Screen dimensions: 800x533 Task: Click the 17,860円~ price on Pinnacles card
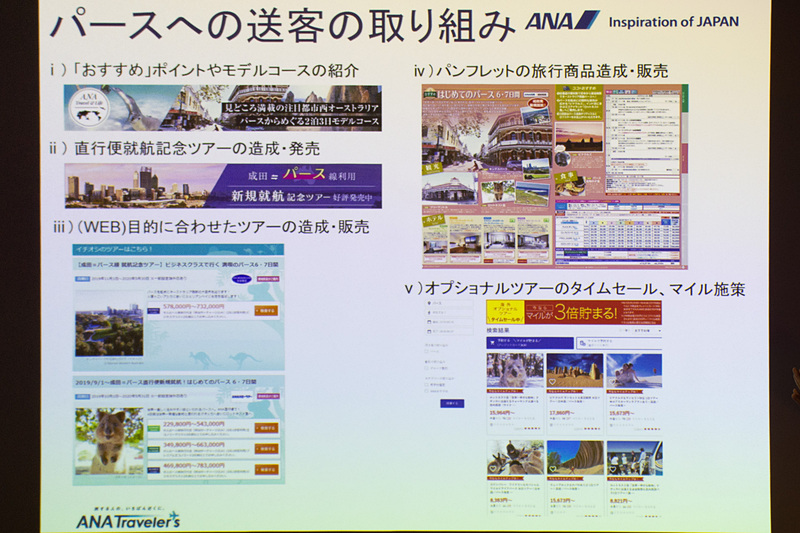pyautogui.click(x=562, y=413)
